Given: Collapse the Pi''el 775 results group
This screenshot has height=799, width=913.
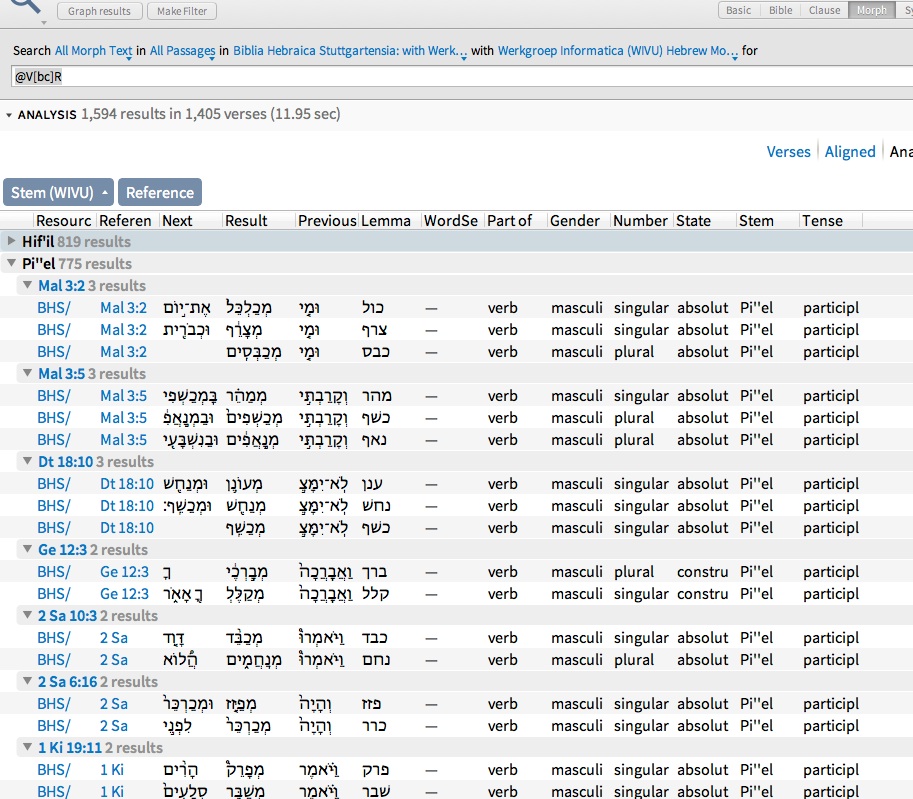Looking at the screenshot, I should coord(11,263).
